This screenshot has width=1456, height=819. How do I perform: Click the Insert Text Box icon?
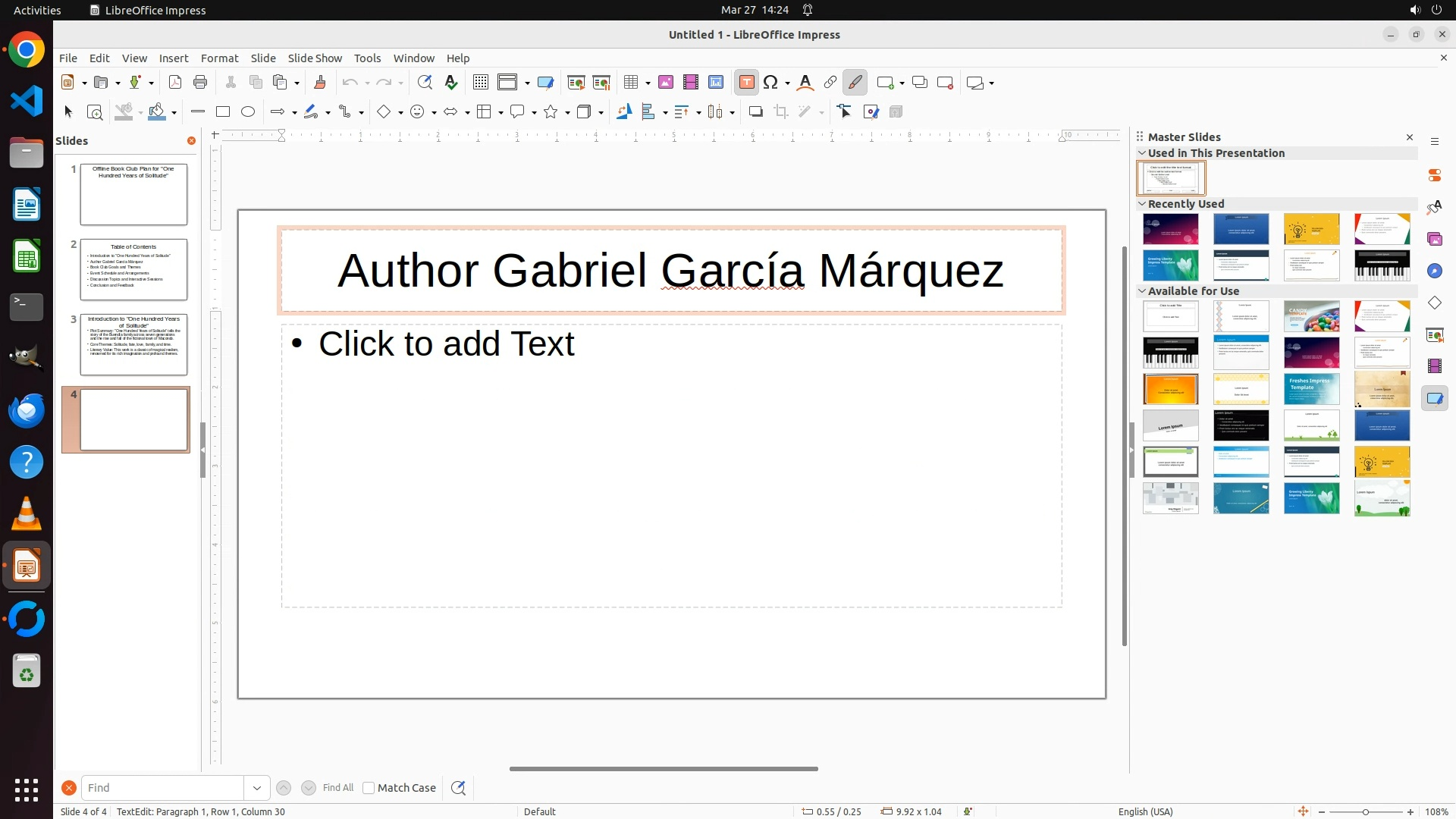746,83
